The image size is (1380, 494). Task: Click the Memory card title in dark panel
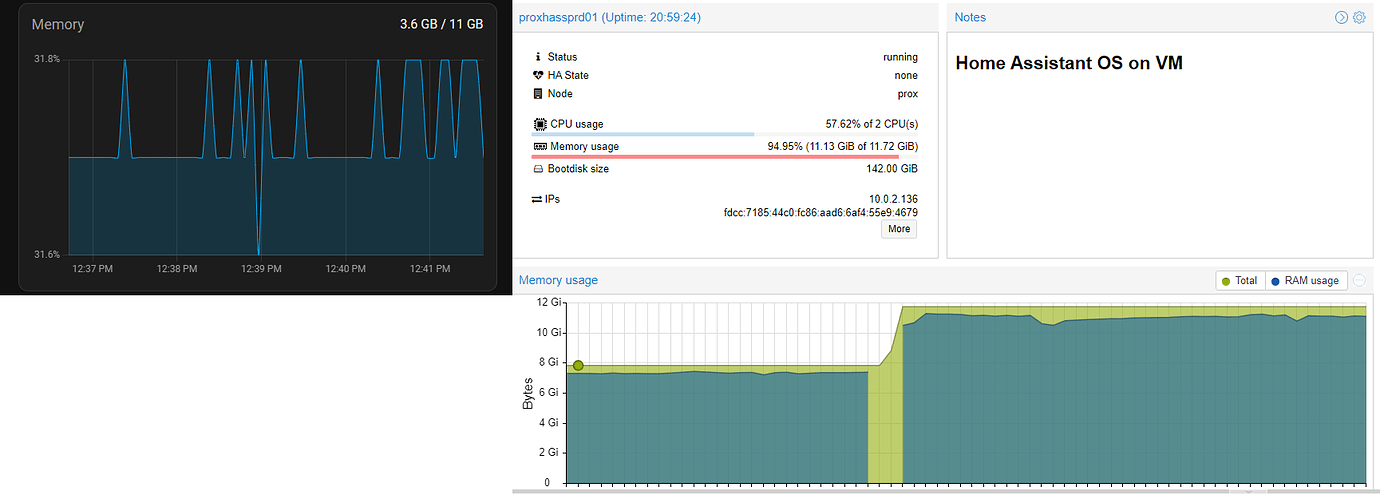[x=58, y=24]
